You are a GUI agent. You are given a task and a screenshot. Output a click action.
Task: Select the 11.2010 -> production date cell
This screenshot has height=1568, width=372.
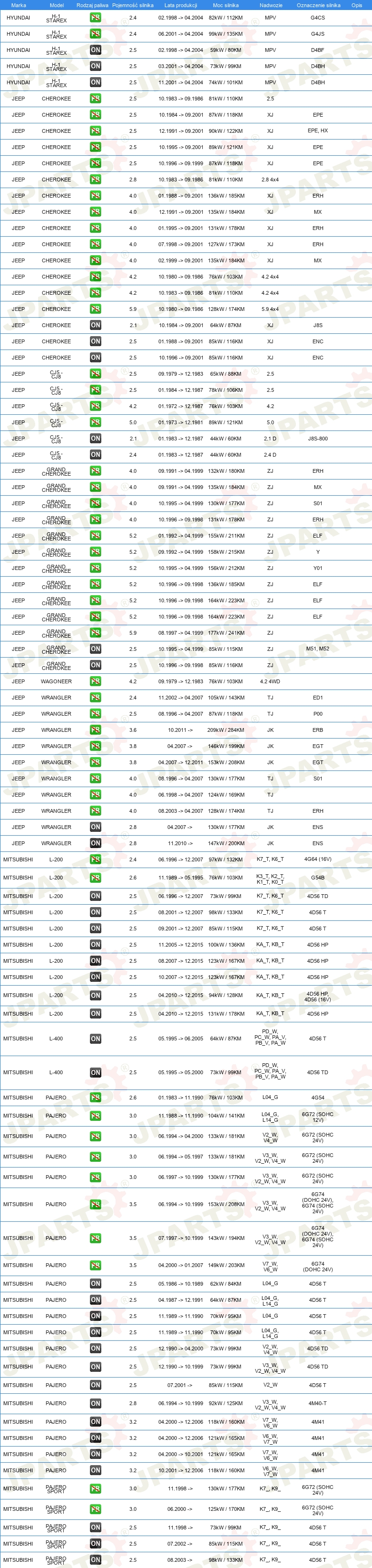(181, 843)
